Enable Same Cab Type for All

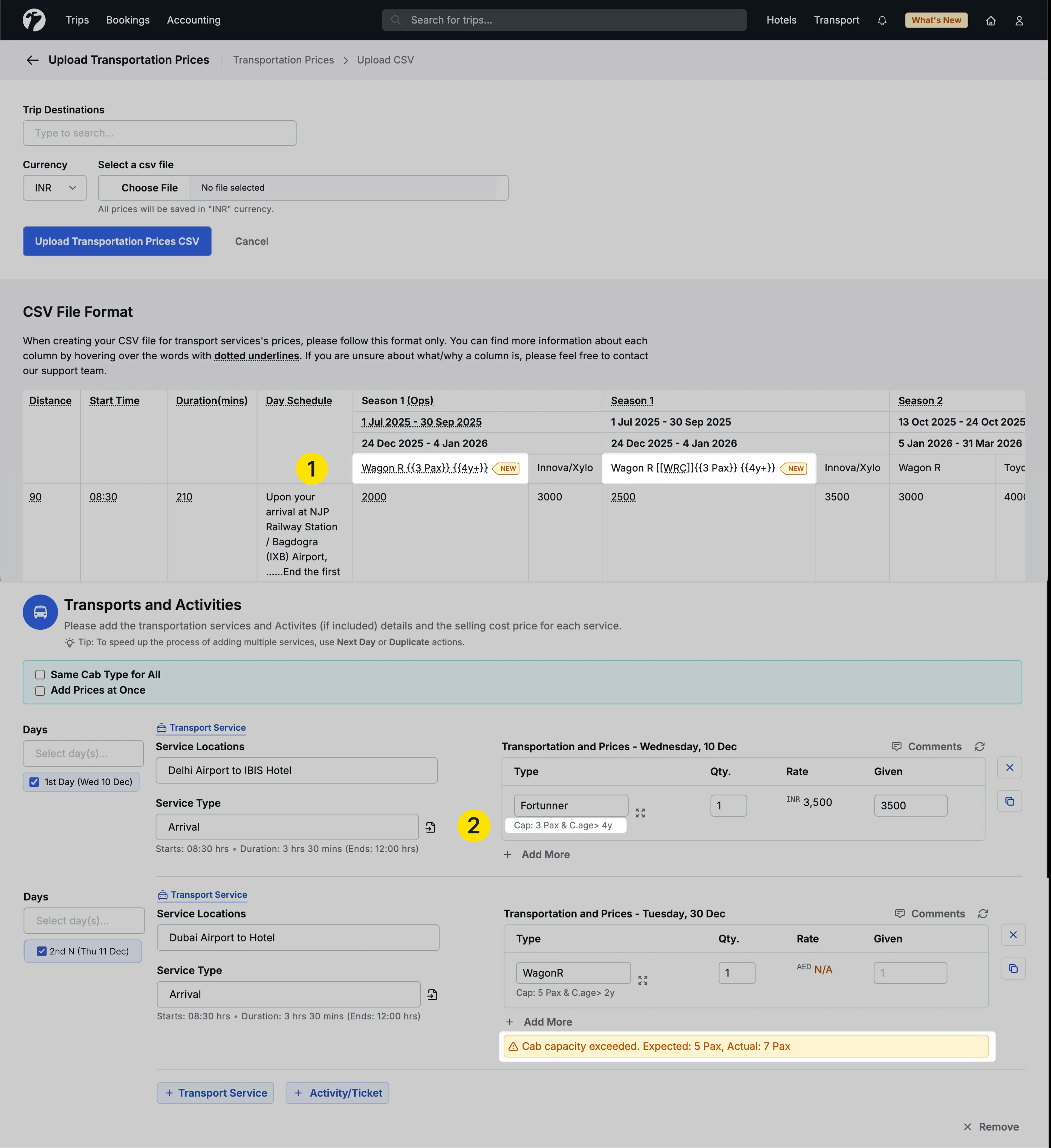[40, 675]
